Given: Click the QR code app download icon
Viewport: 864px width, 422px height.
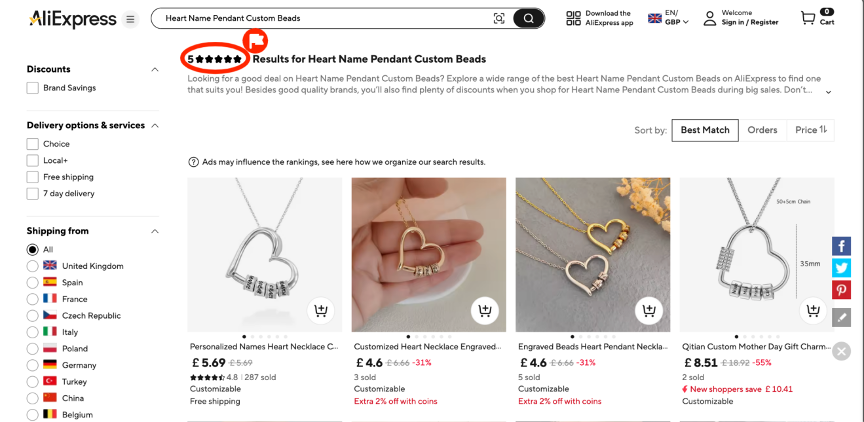Looking at the screenshot, I should point(573,18).
